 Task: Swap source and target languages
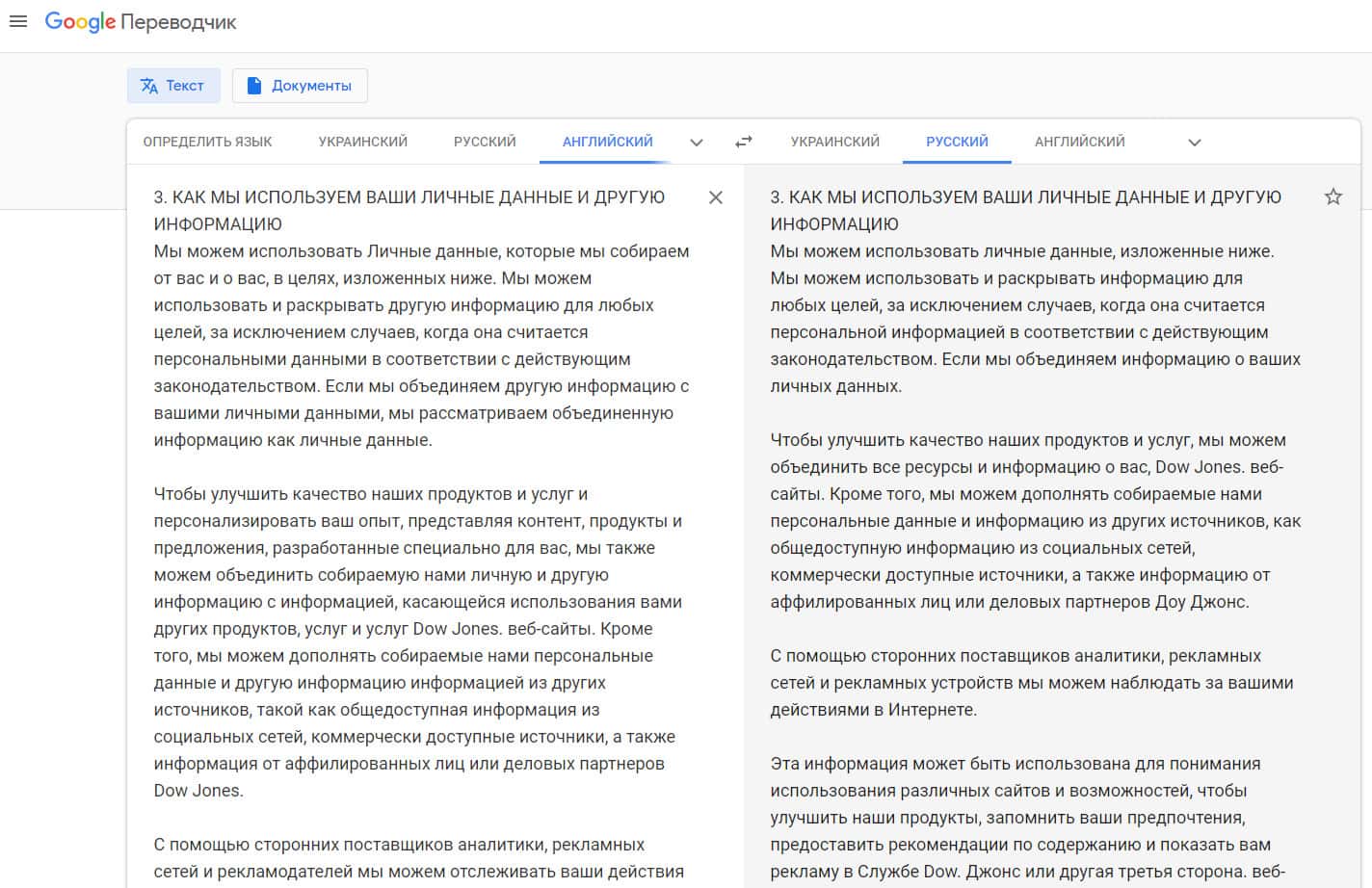pyautogui.click(x=744, y=142)
